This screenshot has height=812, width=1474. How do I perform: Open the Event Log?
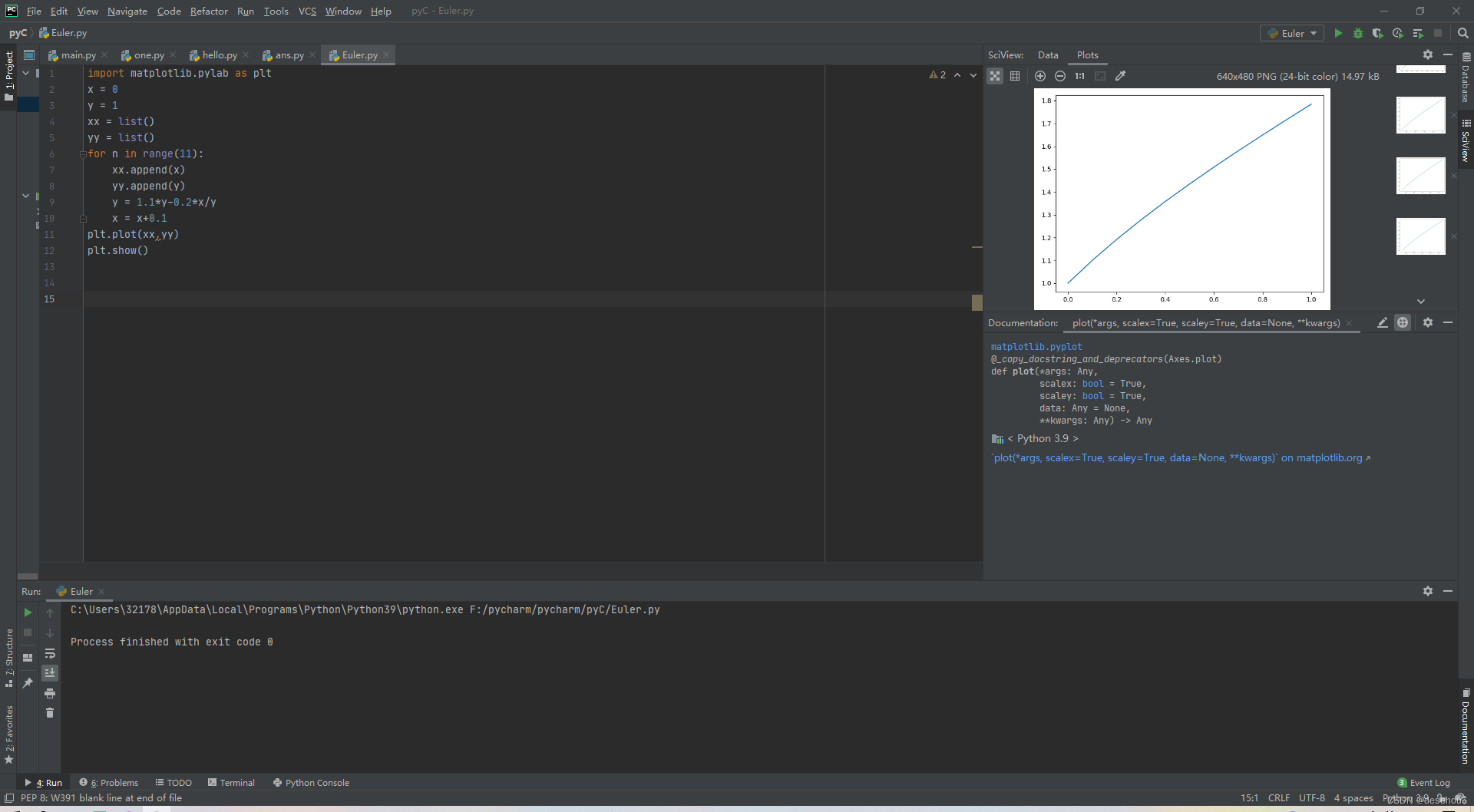(1424, 783)
